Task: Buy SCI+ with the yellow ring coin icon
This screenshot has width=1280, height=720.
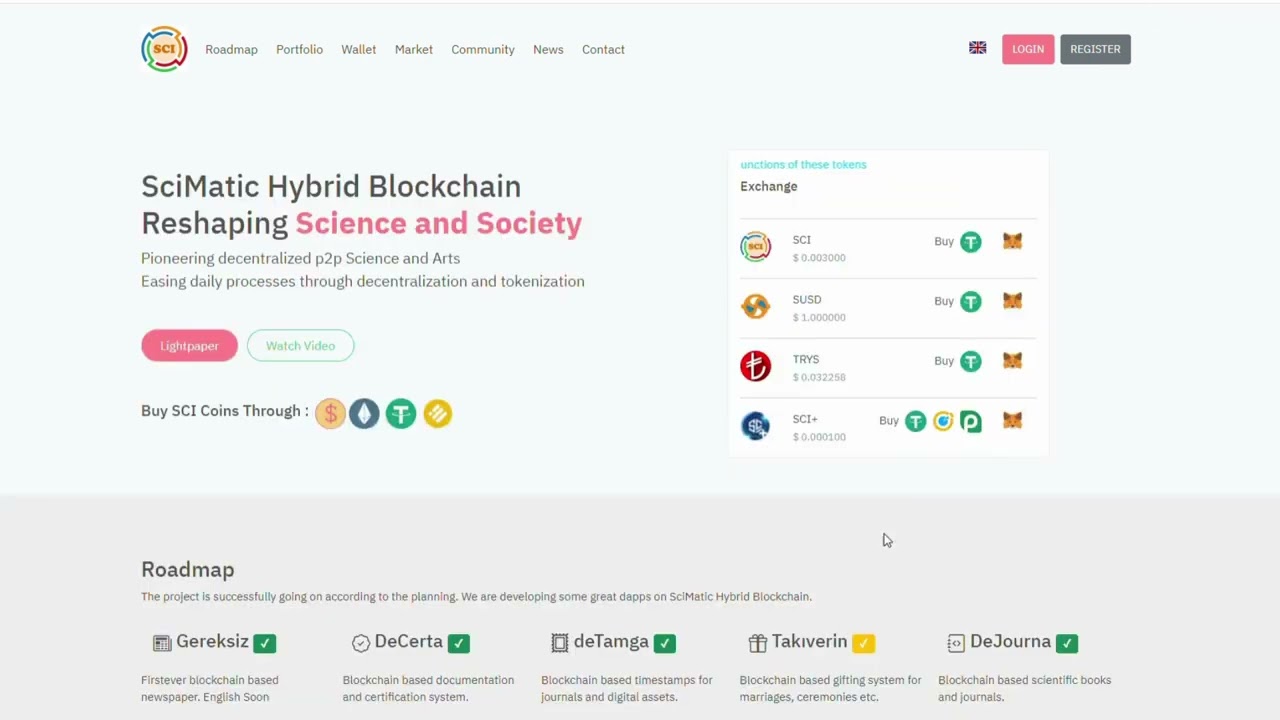Action: point(943,422)
